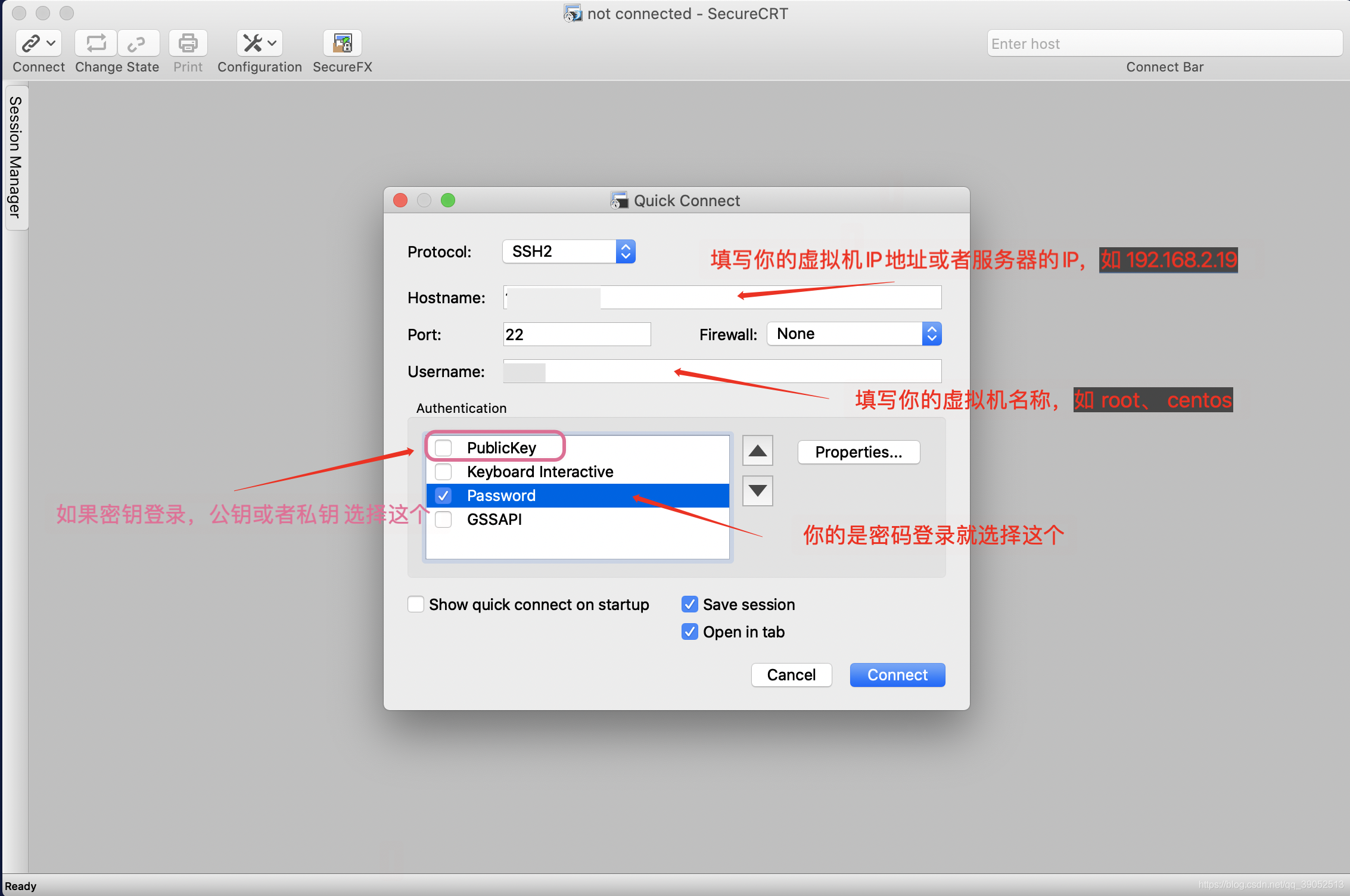Open the Protocol SSH2 dropdown

coord(569,251)
